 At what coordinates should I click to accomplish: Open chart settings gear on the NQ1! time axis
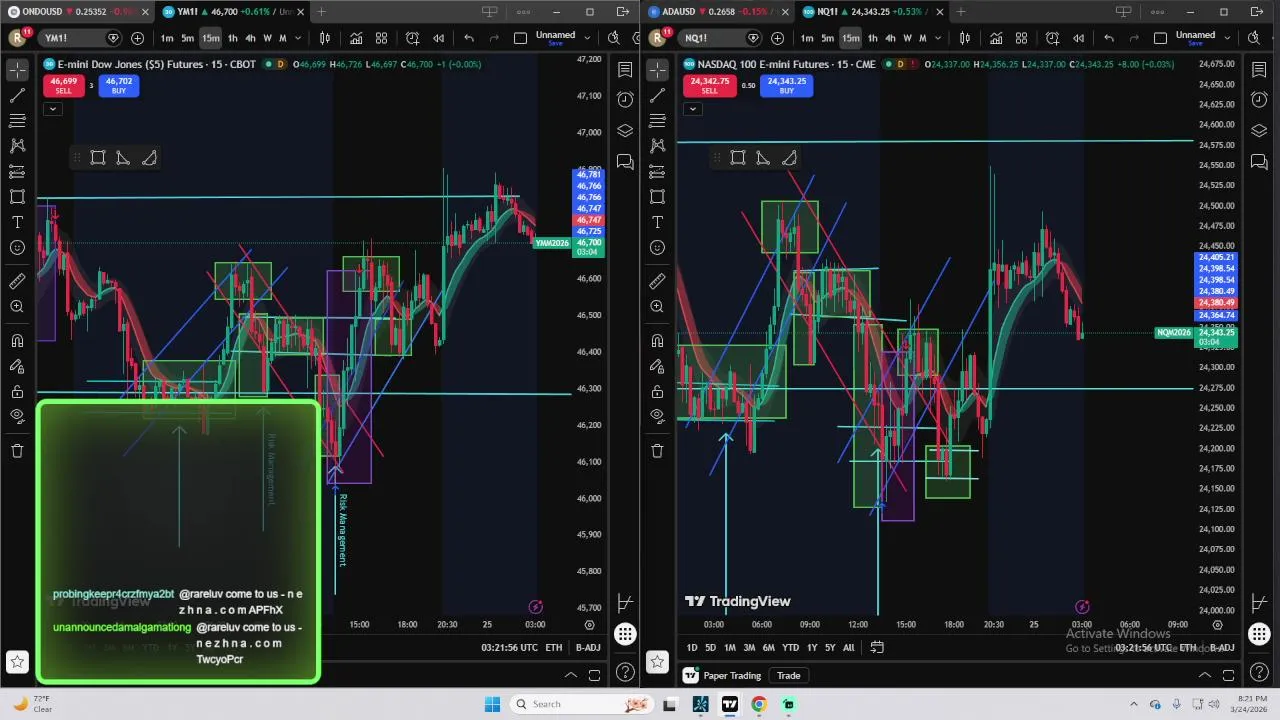coord(1217,624)
